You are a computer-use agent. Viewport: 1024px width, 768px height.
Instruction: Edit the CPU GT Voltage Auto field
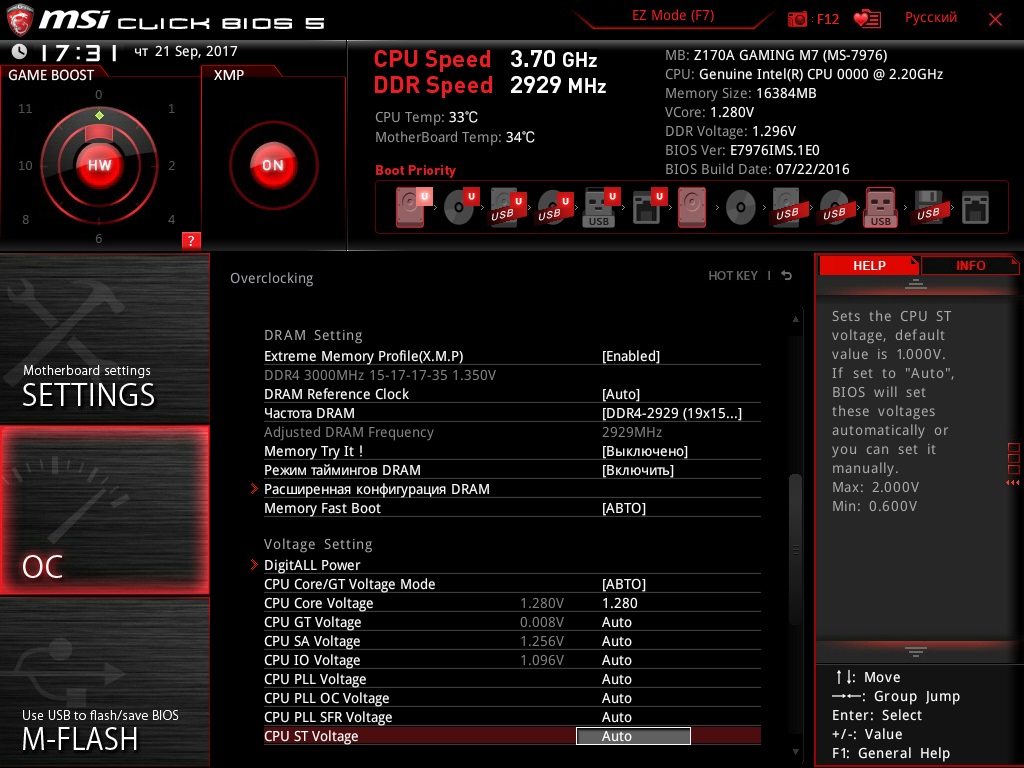coord(616,622)
